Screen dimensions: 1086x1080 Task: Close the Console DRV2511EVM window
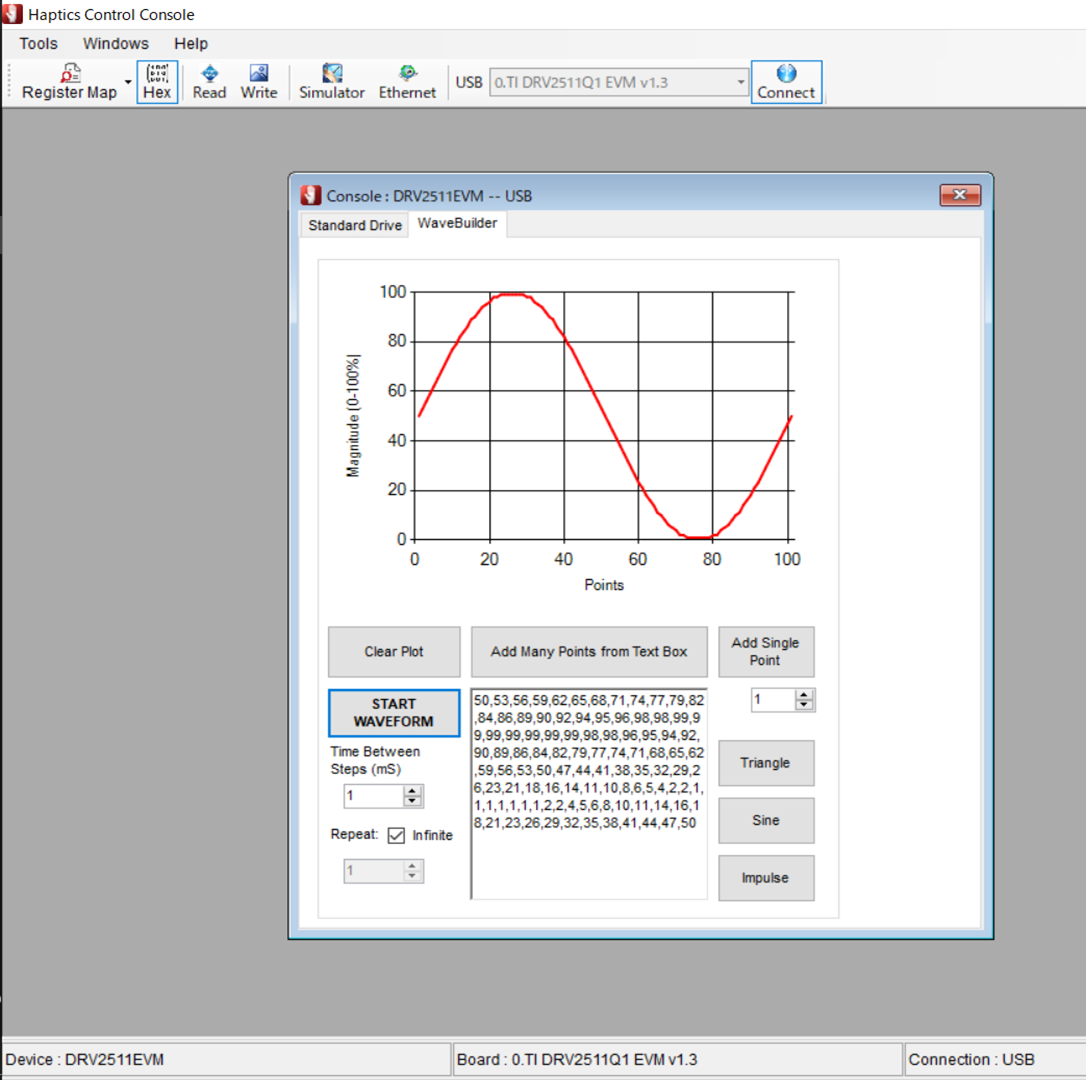pos(960,195)
